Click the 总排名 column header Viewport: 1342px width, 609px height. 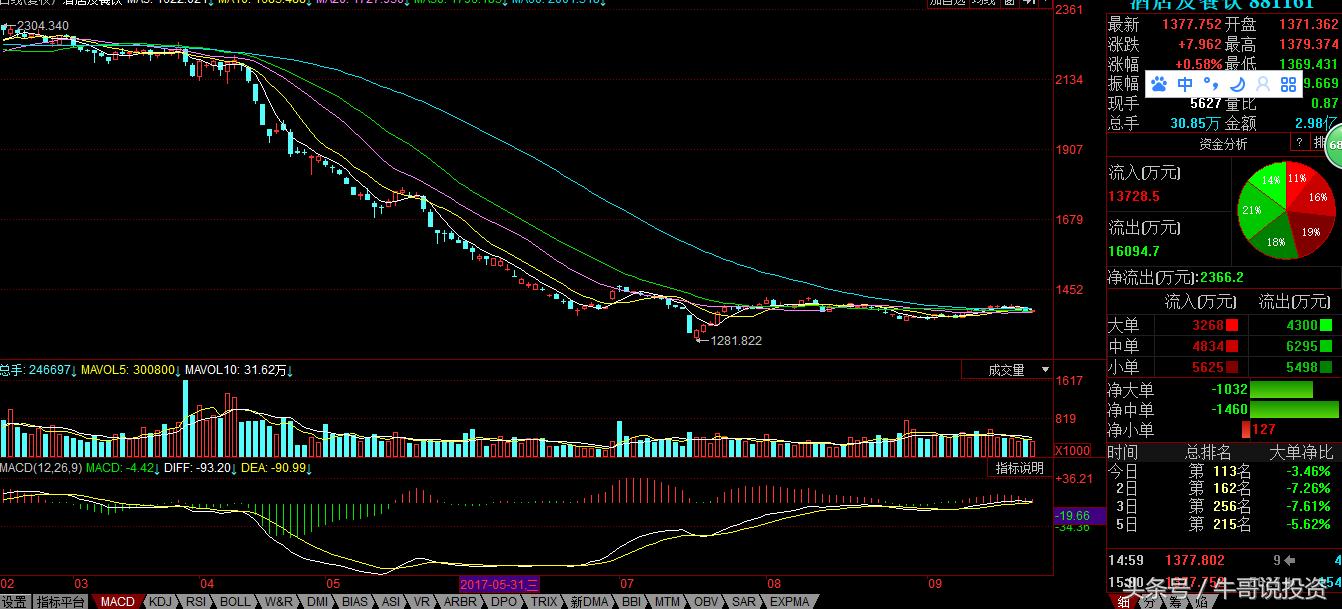(1209, 452)
